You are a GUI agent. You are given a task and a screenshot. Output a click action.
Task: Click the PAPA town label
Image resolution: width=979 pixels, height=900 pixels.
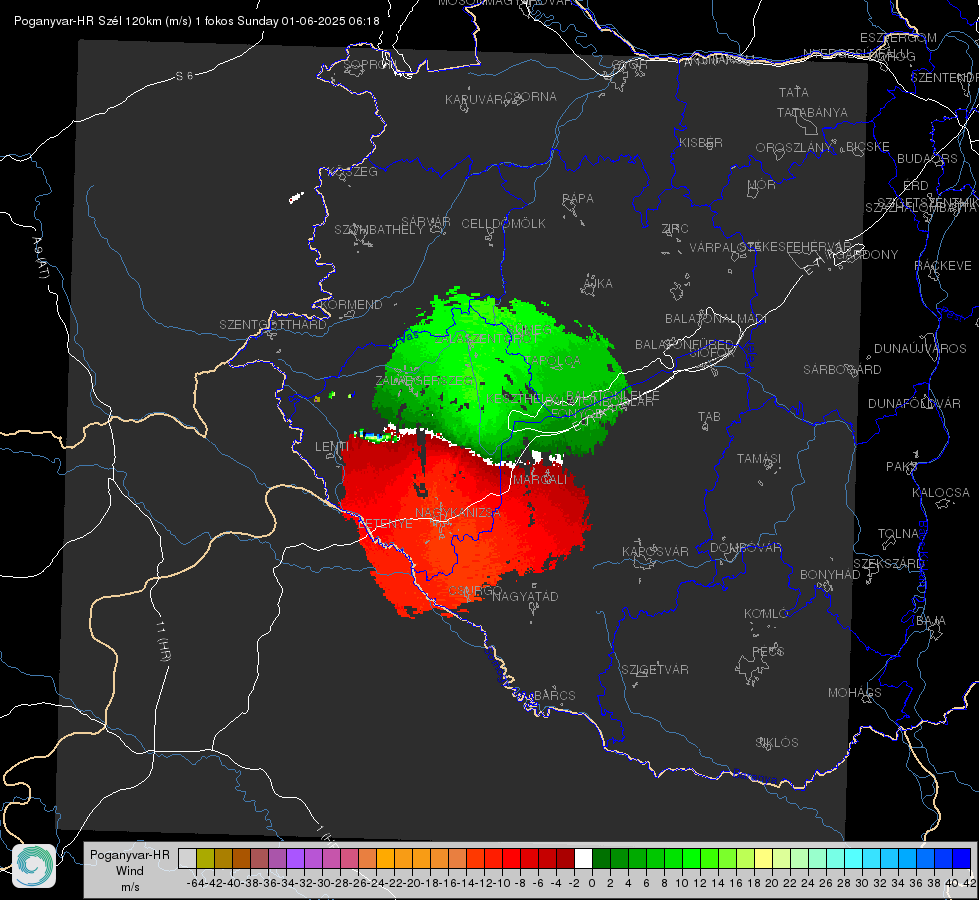point(578,198)
